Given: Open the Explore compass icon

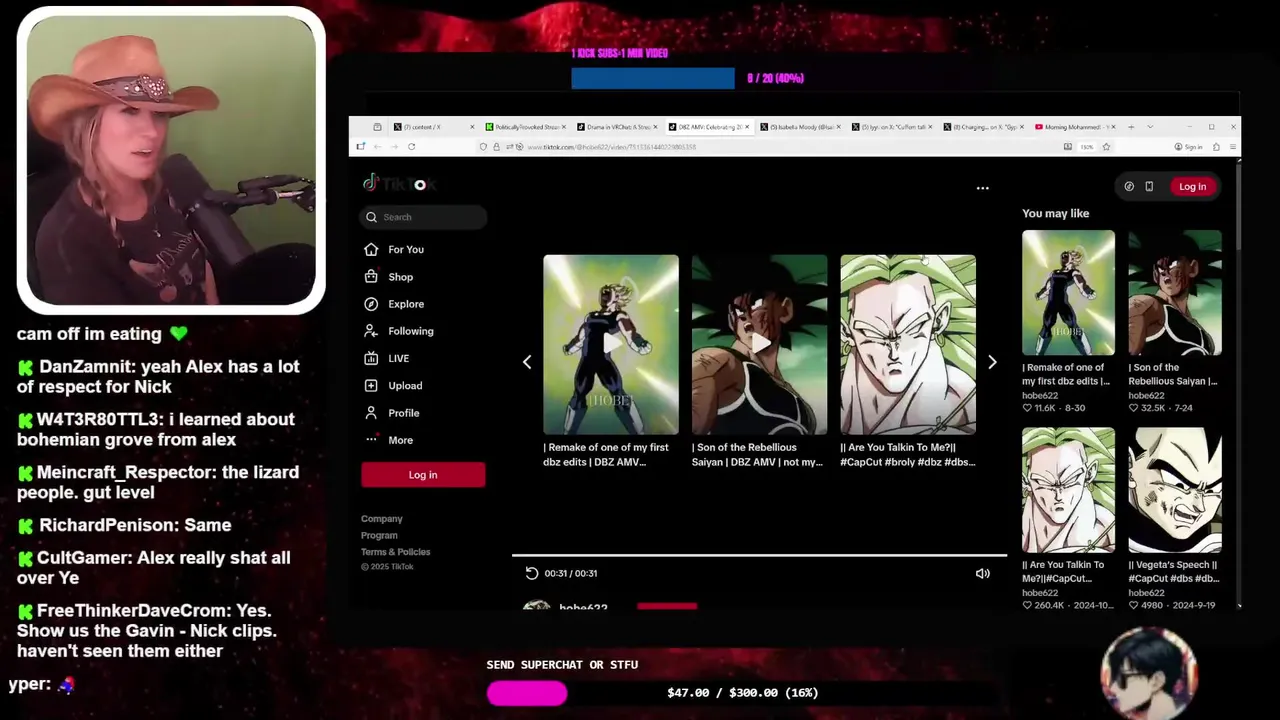Looking at the screenshot, I should pyautogui.click(x=371, y=304).
